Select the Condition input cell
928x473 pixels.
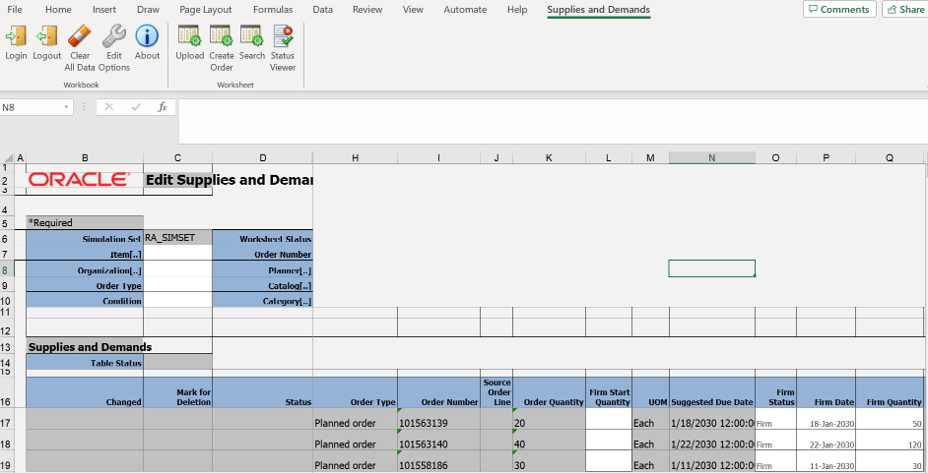178,300
